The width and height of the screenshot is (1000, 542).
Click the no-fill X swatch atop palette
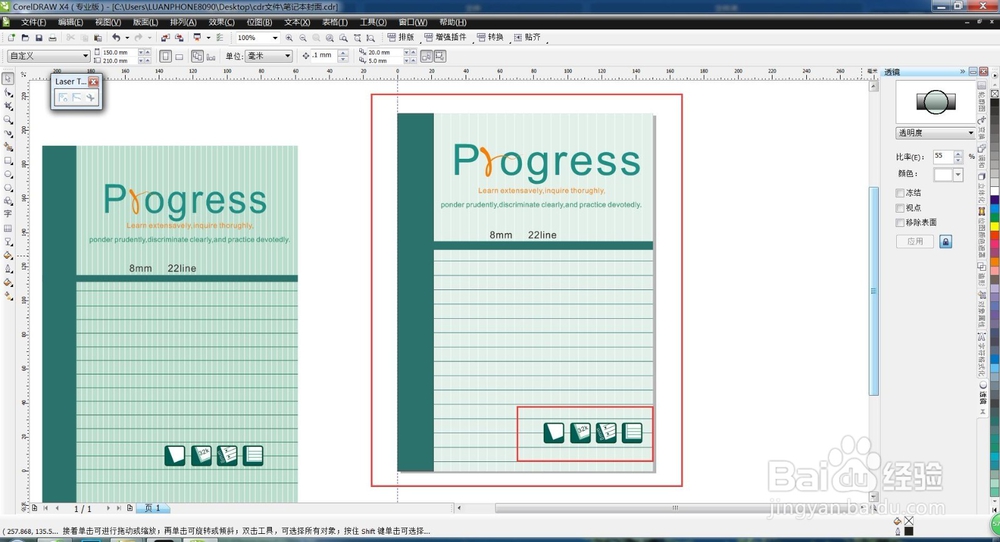(x=994, y=93)
